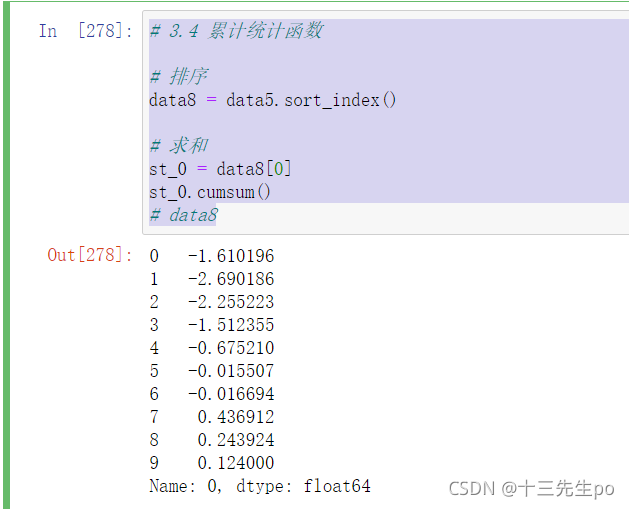Image resolution: width=629 pixels, height=509 pixels.
Task: Click the '# 求和' comment line
Action: 179,146
